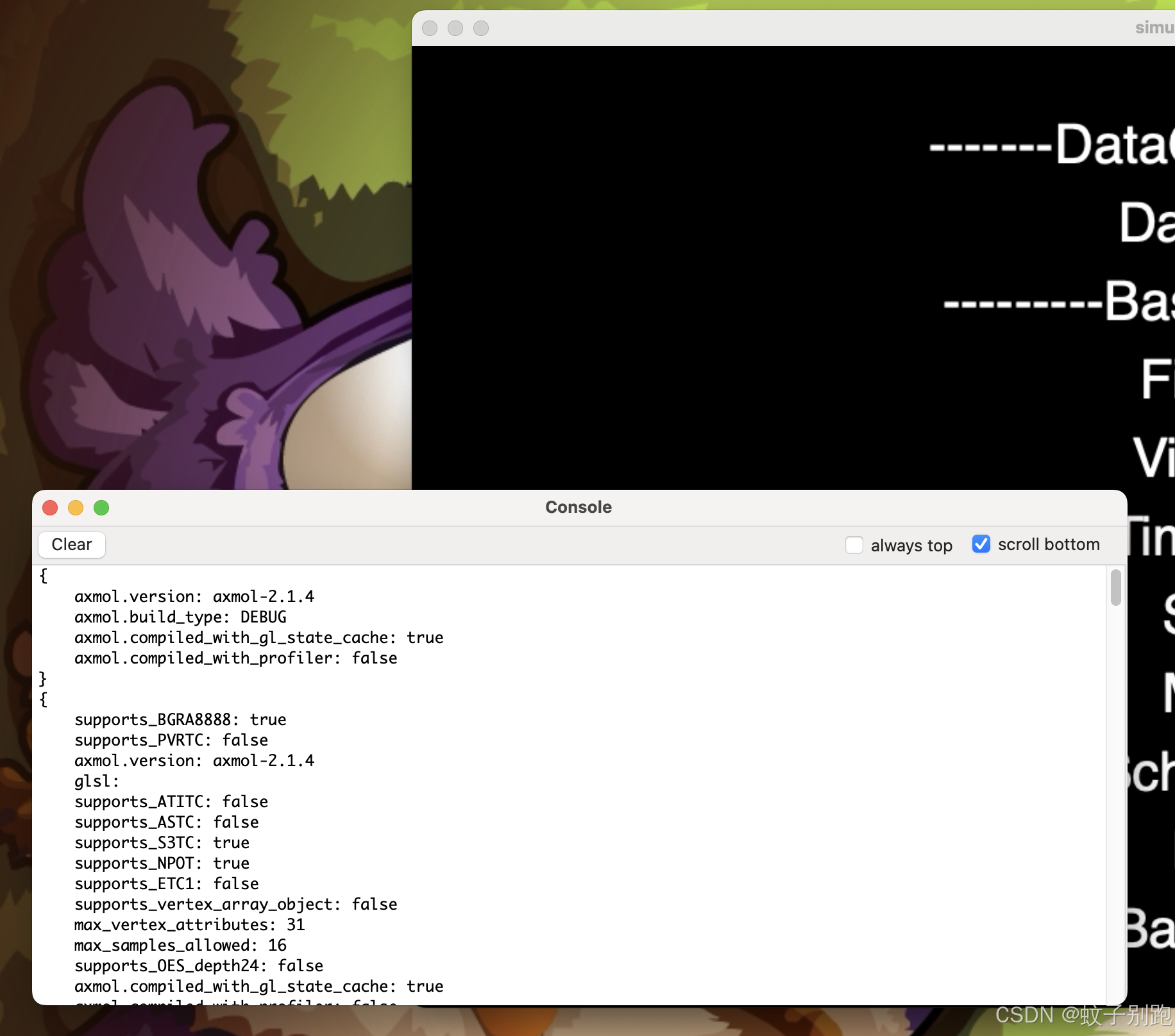Click the Console window's green zoom button

click(101, 508)
